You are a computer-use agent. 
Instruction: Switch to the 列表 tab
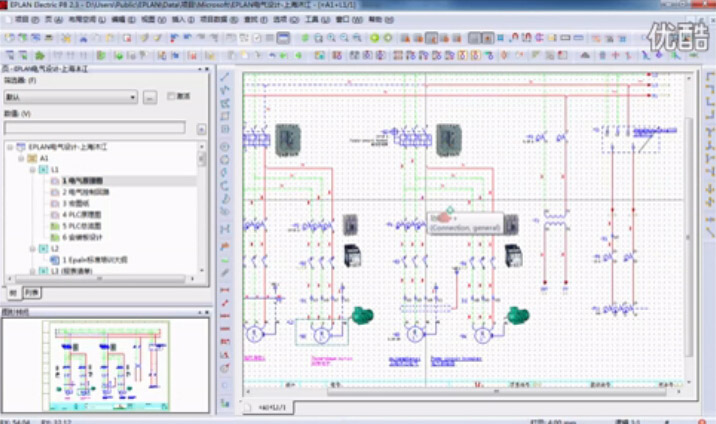[x=32, y=293]
